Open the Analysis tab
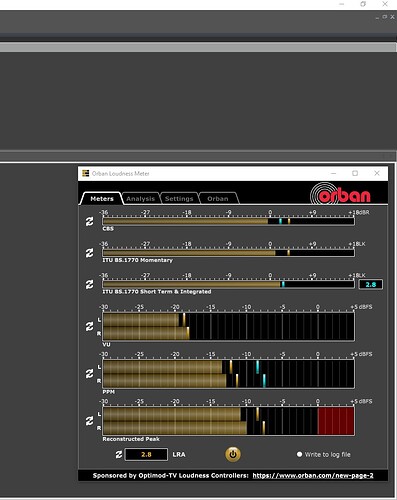This screenshot has width=397, height=500. (141, 199)
